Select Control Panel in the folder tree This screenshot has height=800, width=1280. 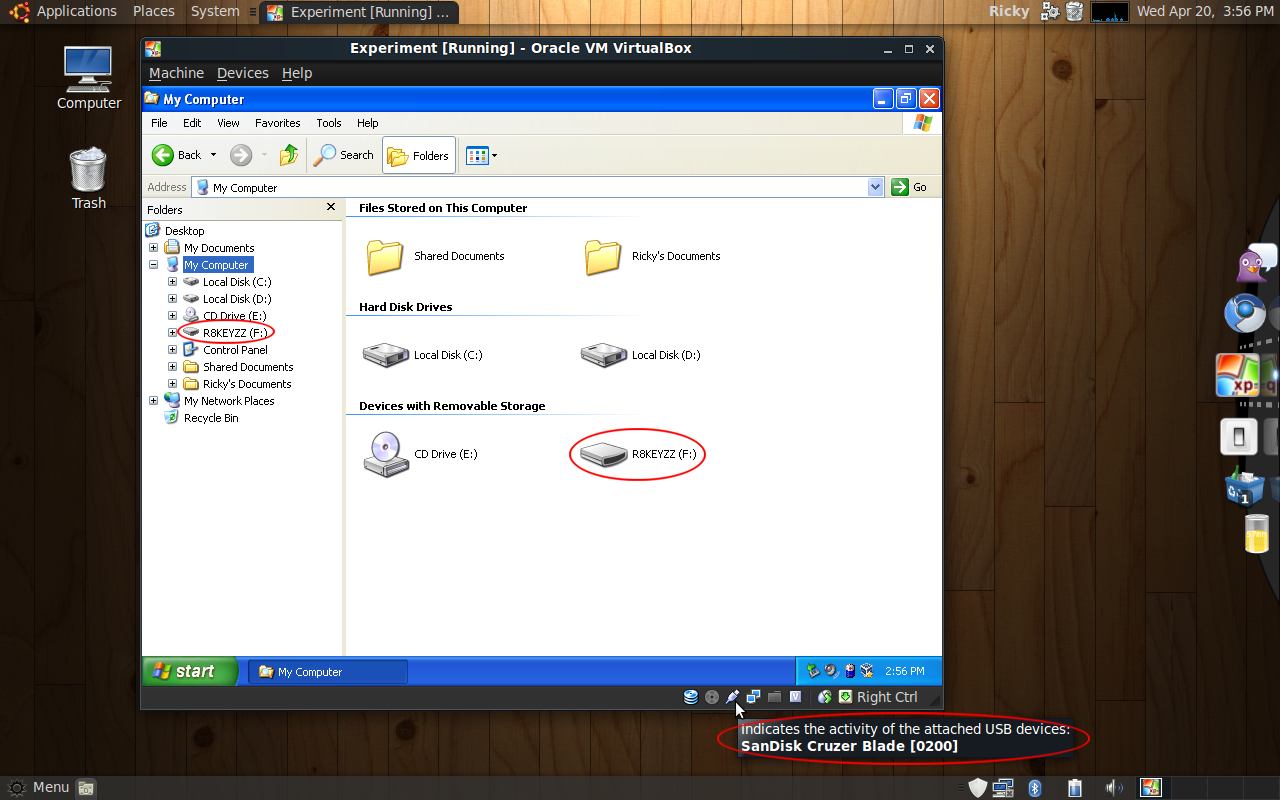tap(235, 350)
